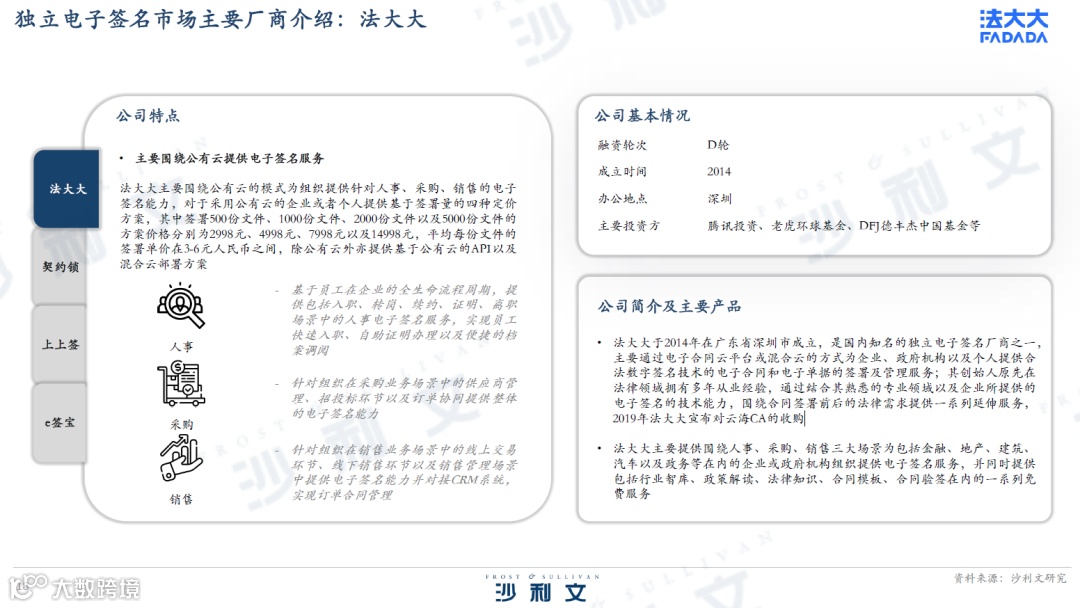1080x608 pixels.
Task: Select the bullet 主要围绕公有云提供电子签名服务
Action: (x=229, y=158)
